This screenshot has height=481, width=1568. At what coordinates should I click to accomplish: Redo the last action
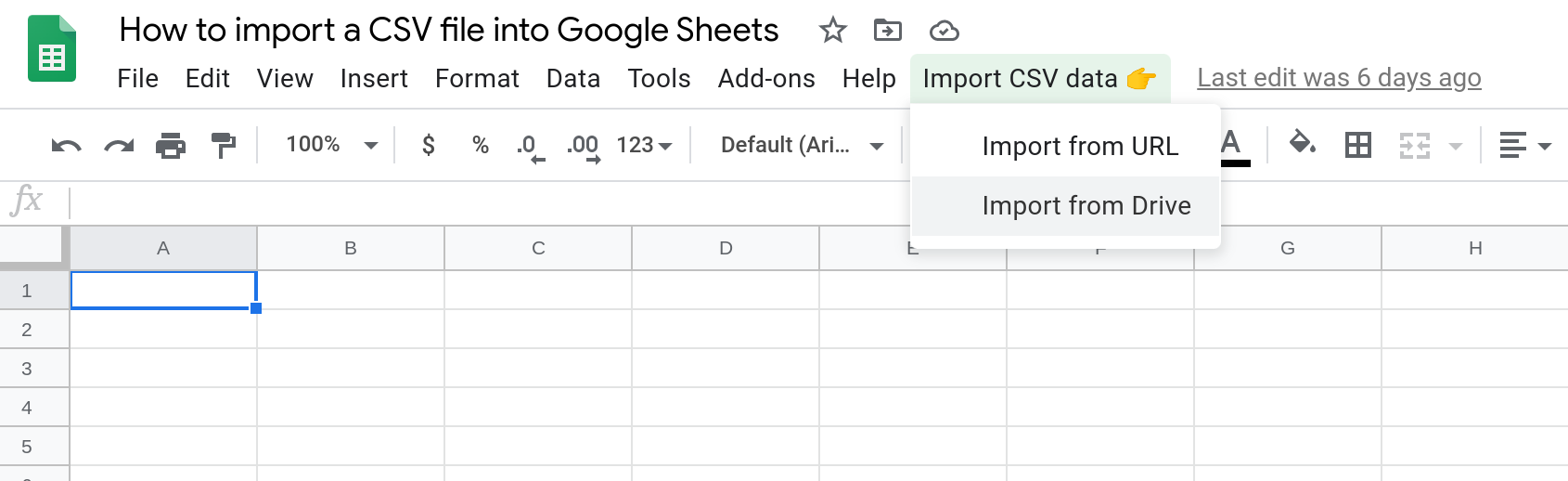click(x=119, y=146)
